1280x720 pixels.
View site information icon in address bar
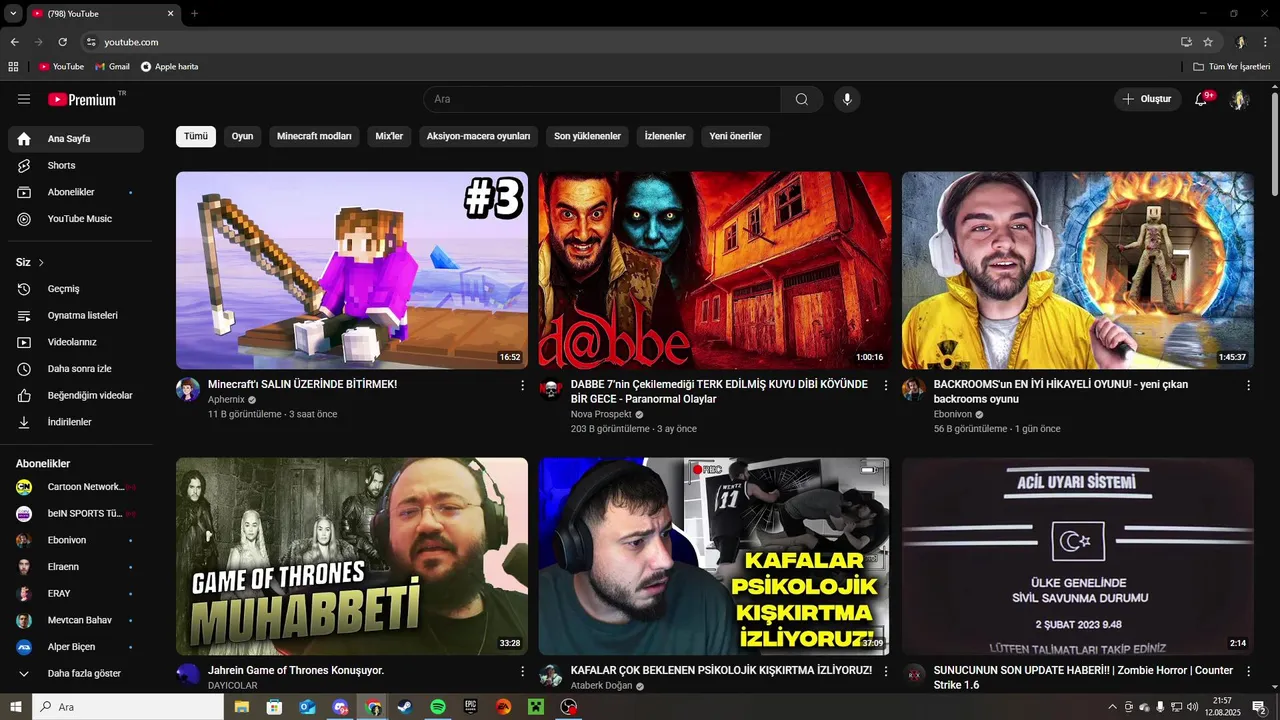click(91, 42)
